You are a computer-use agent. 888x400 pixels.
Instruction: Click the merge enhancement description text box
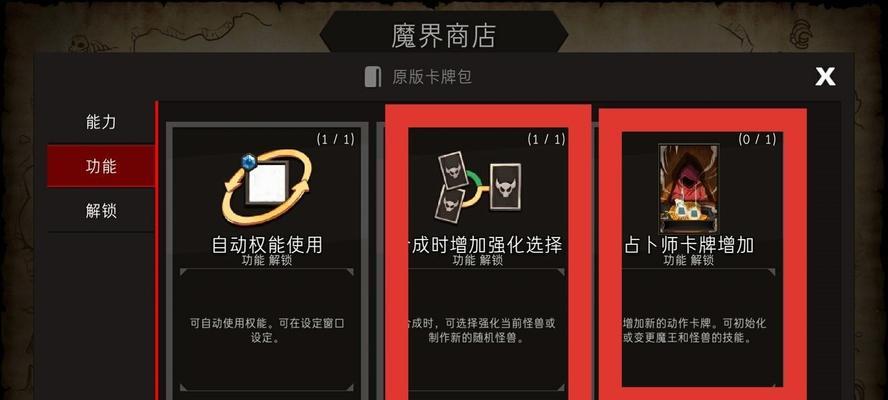(x=485, y=330)
